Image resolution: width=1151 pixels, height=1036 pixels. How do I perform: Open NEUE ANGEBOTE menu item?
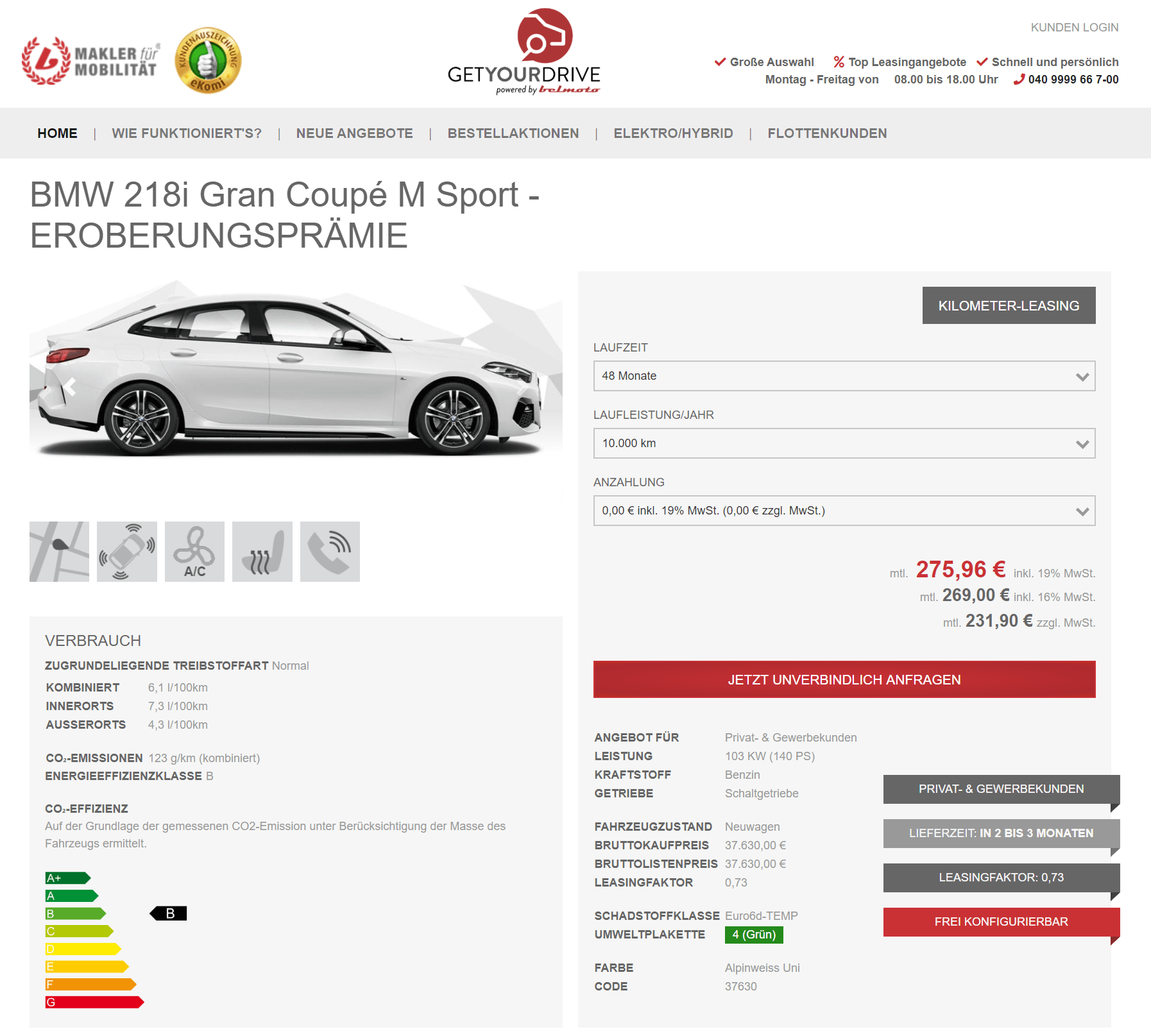point(354,133)
